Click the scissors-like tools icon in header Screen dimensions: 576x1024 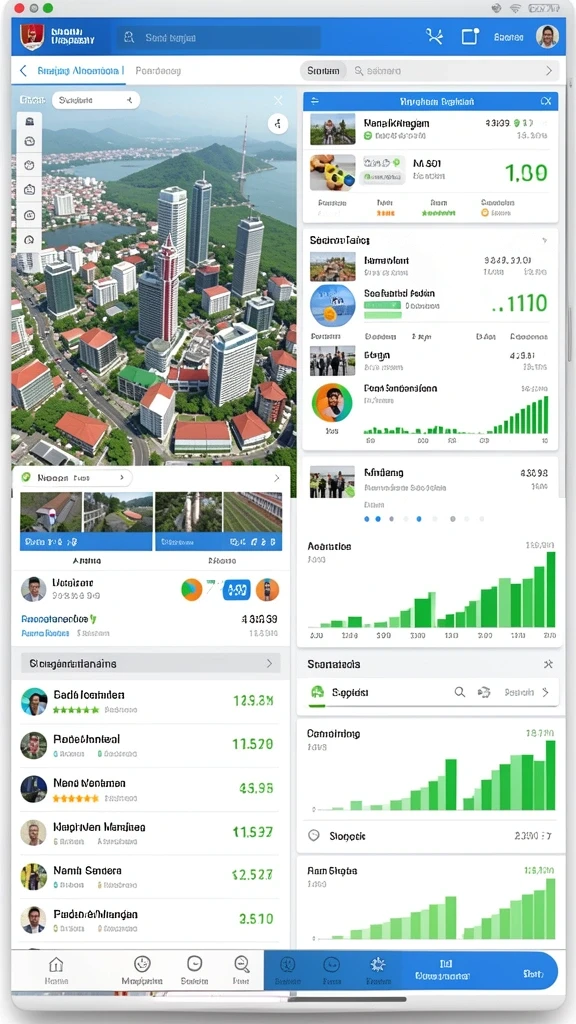[x=434, y=37]
